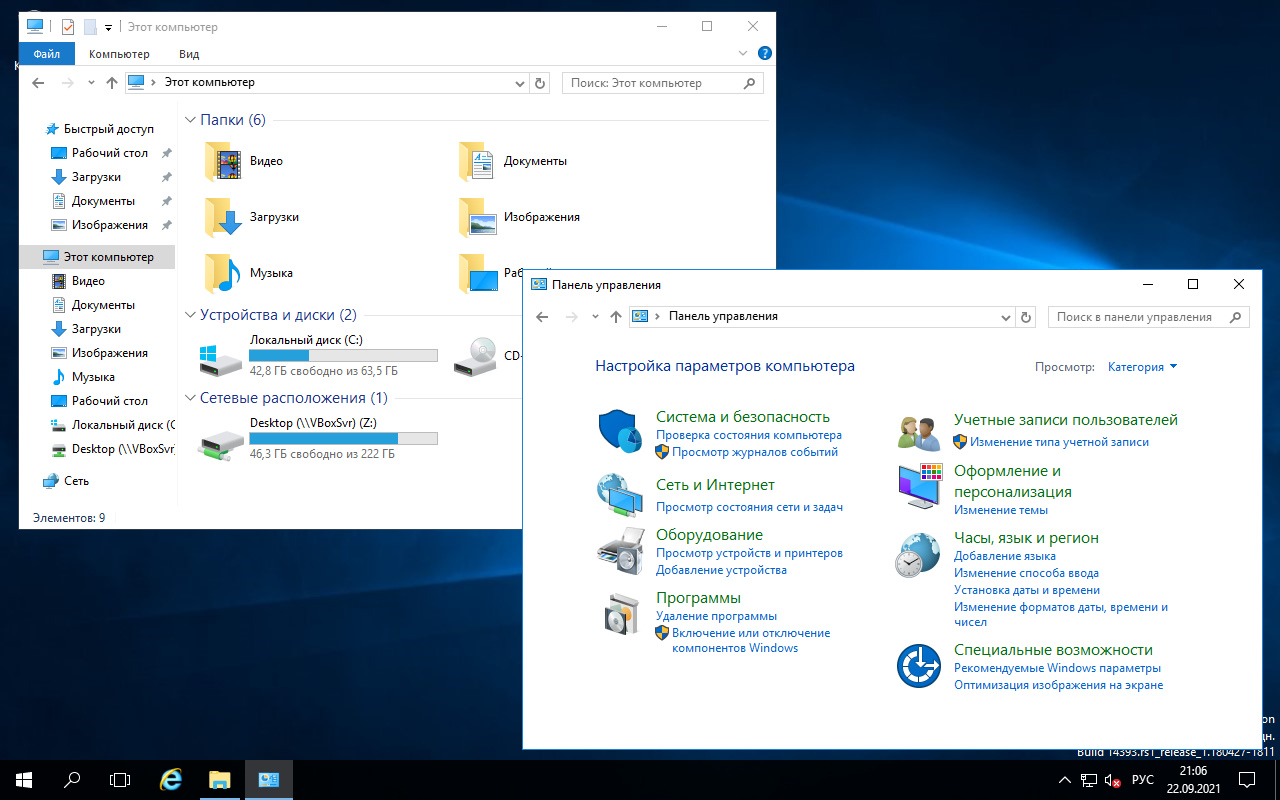Click the Специальные возможности accessibility icon

pos(918,666)
